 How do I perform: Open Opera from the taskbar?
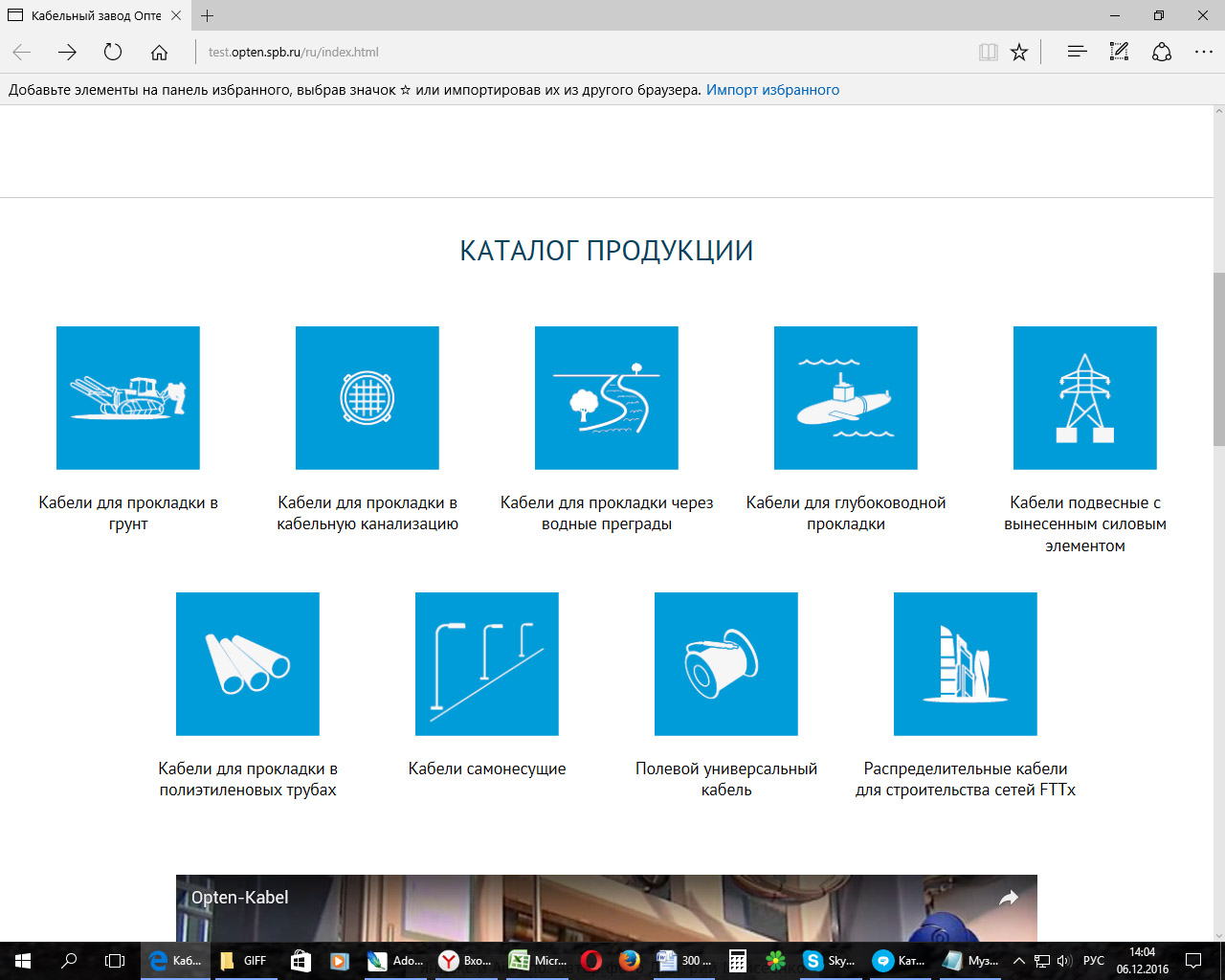coord(591,961)
